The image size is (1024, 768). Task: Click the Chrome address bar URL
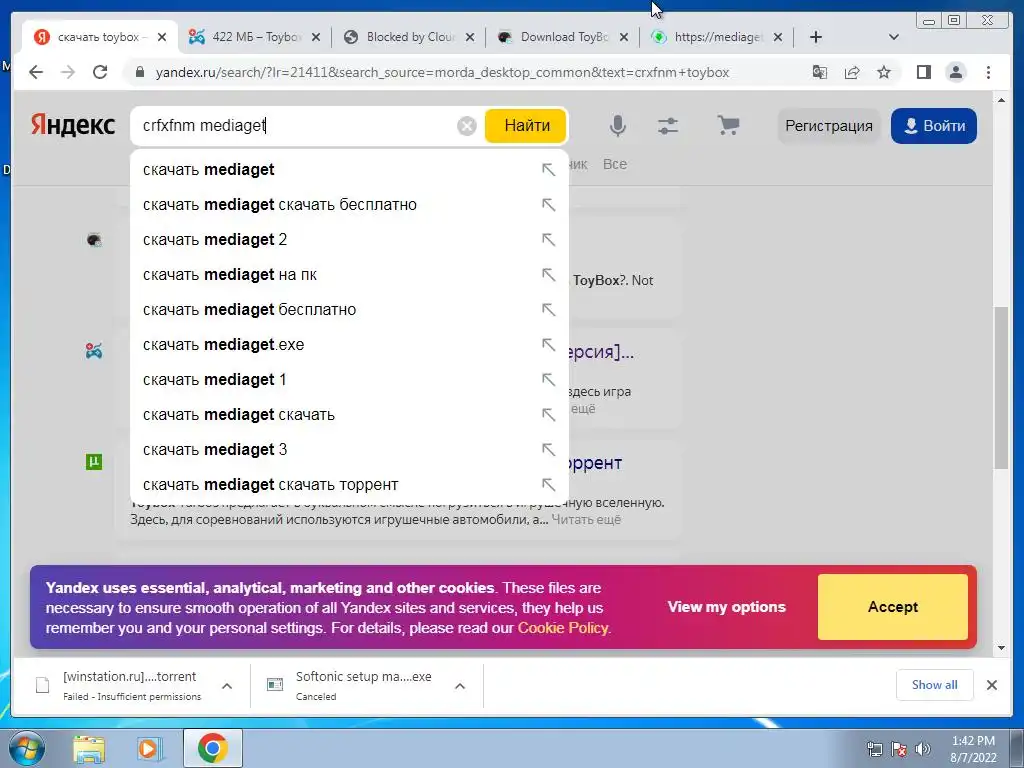[x=442, y=72]
